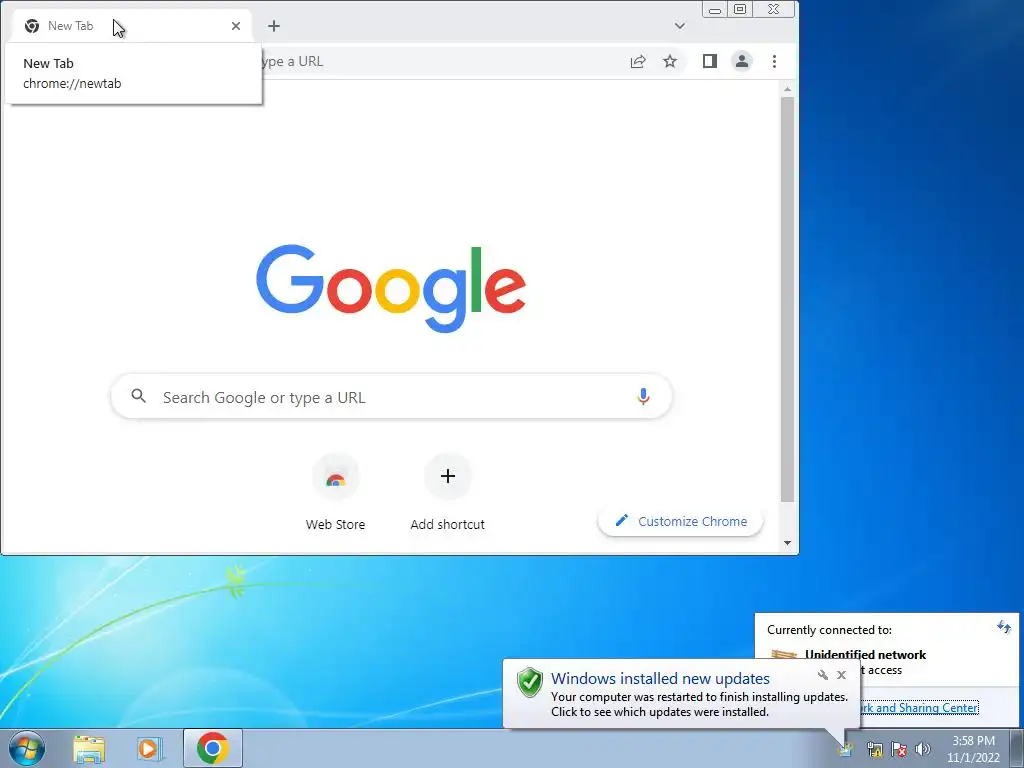Click the green shield icon in notification
1024x768 pixels.
(530, 682)
